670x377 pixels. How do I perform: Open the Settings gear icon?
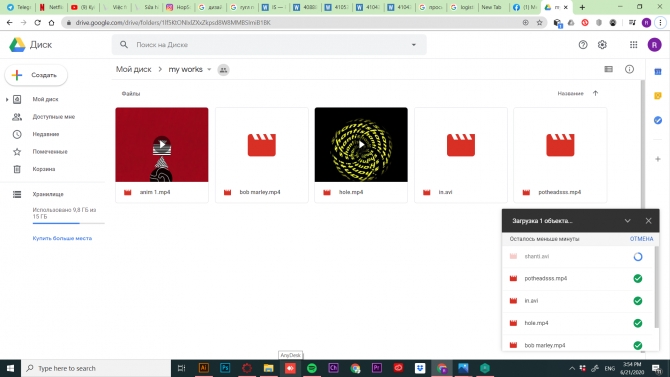602,44
